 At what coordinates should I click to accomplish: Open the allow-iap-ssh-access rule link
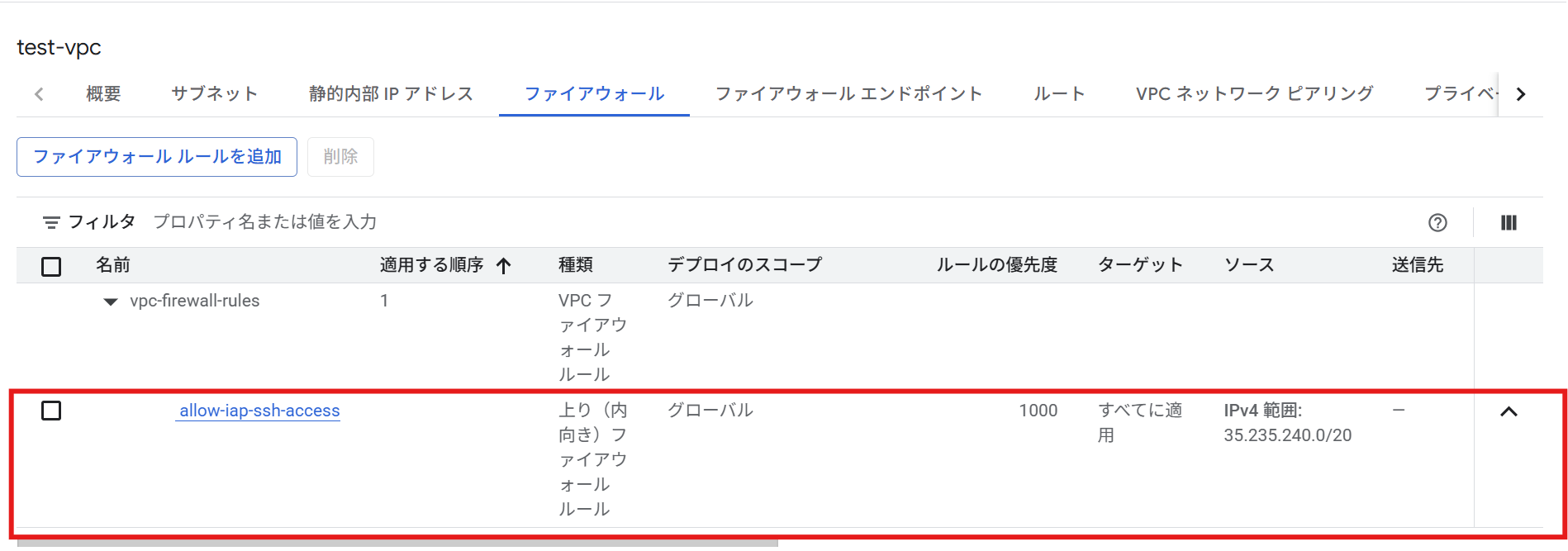[259, 411]
